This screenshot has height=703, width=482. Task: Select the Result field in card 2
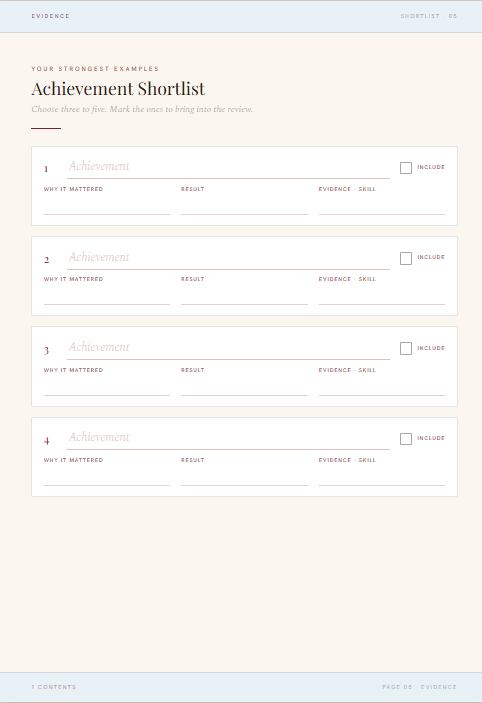[244, 296]
